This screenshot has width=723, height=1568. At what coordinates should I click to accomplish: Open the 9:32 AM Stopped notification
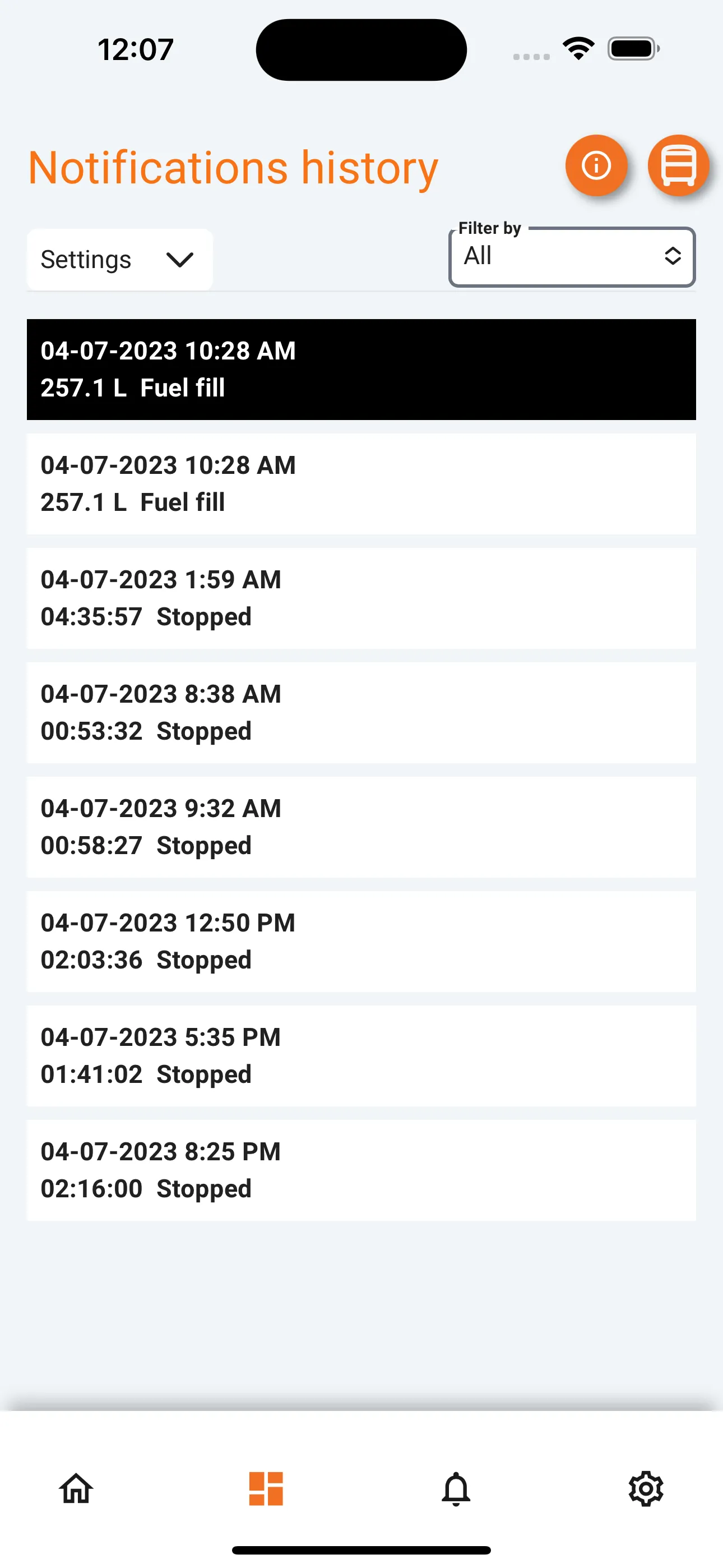tap(361, 827)
